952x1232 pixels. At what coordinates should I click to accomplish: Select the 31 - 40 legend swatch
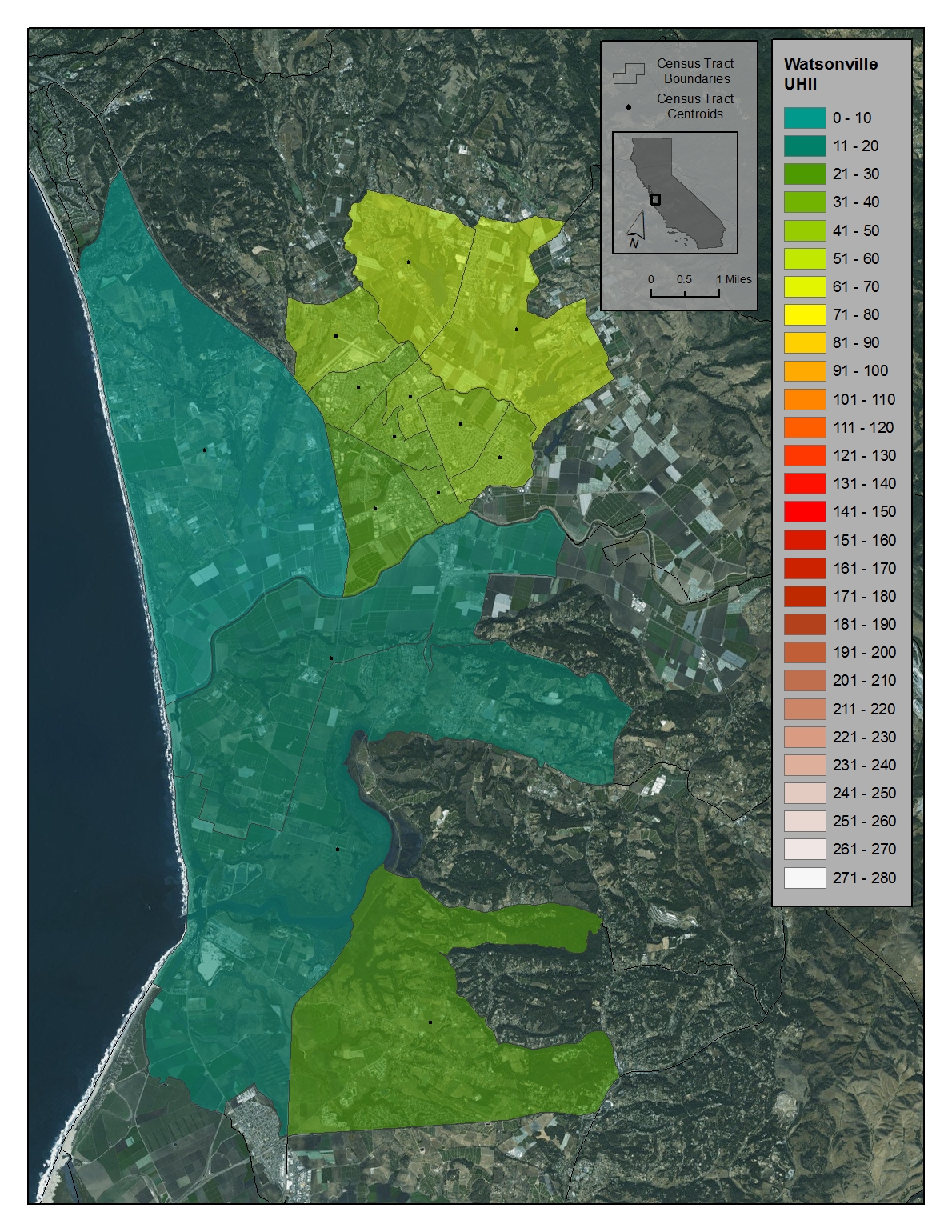pyautogui.click(x=804, y=202)
